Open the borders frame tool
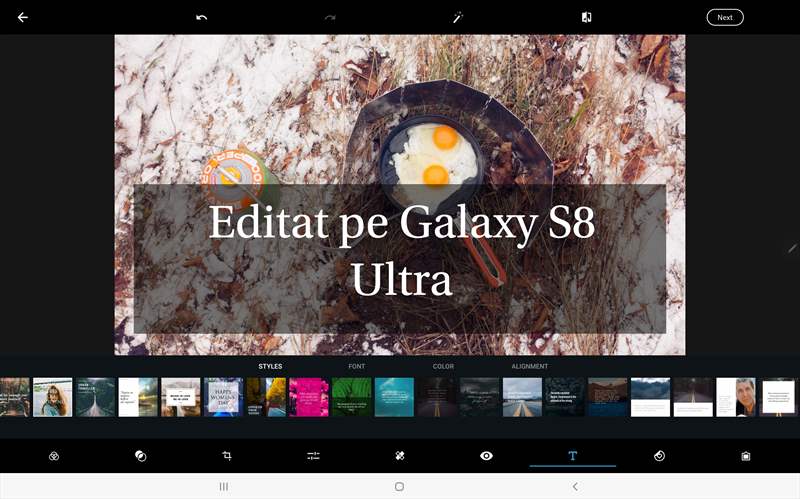The image size is (800, 499). pyautogui.click(x=745, y=456)
